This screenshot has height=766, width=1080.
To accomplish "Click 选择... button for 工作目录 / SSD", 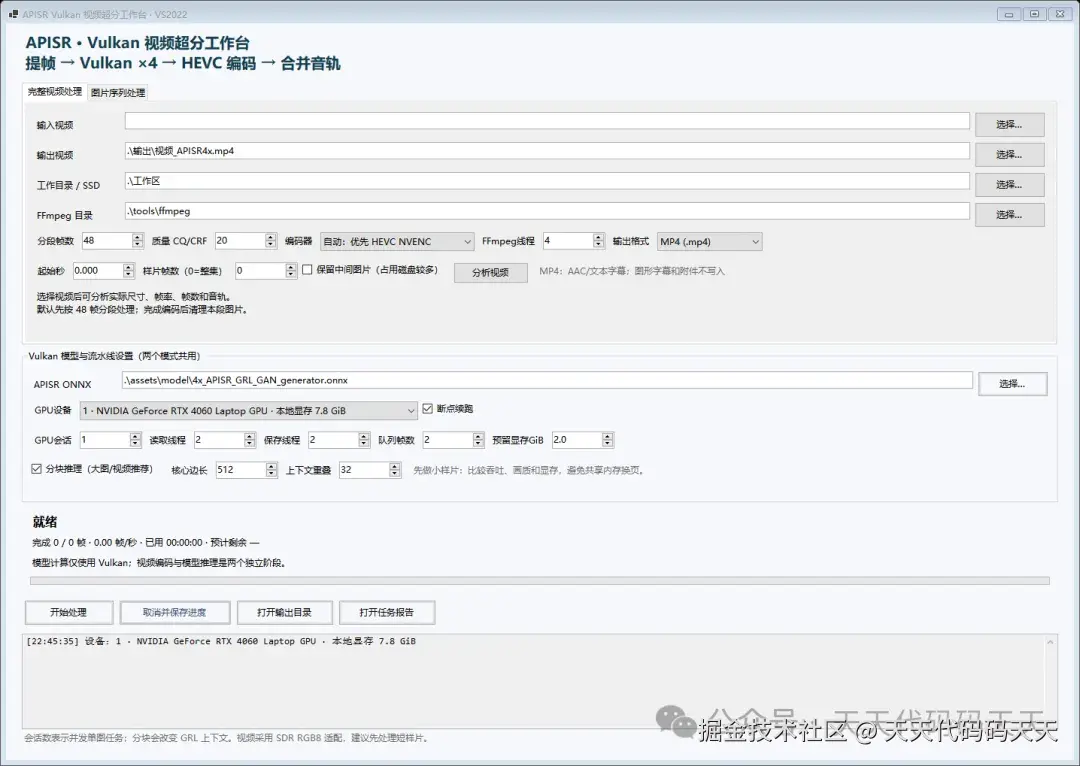I will [x=1009, y=185].
